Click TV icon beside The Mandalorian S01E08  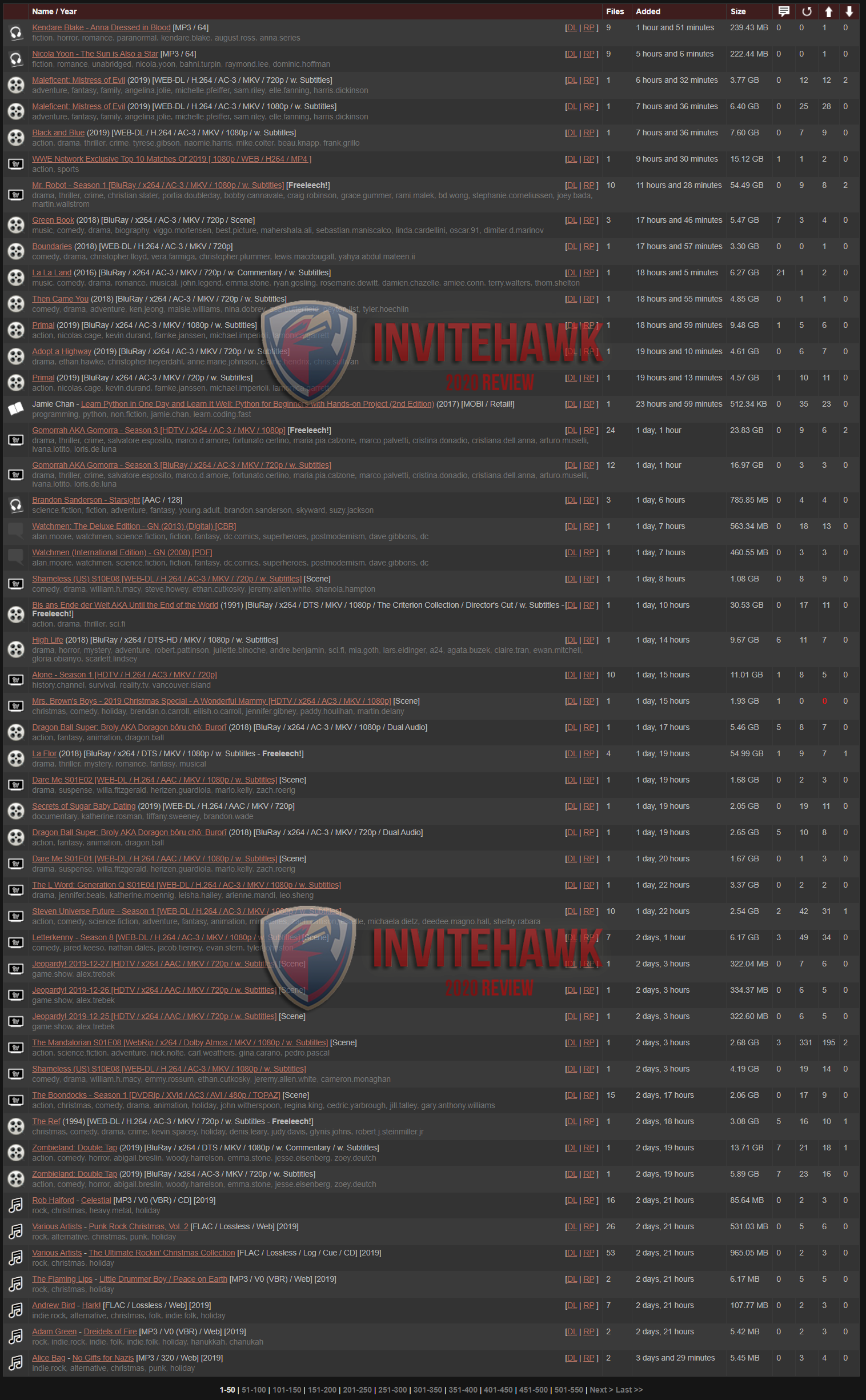tap(16, 1048)
